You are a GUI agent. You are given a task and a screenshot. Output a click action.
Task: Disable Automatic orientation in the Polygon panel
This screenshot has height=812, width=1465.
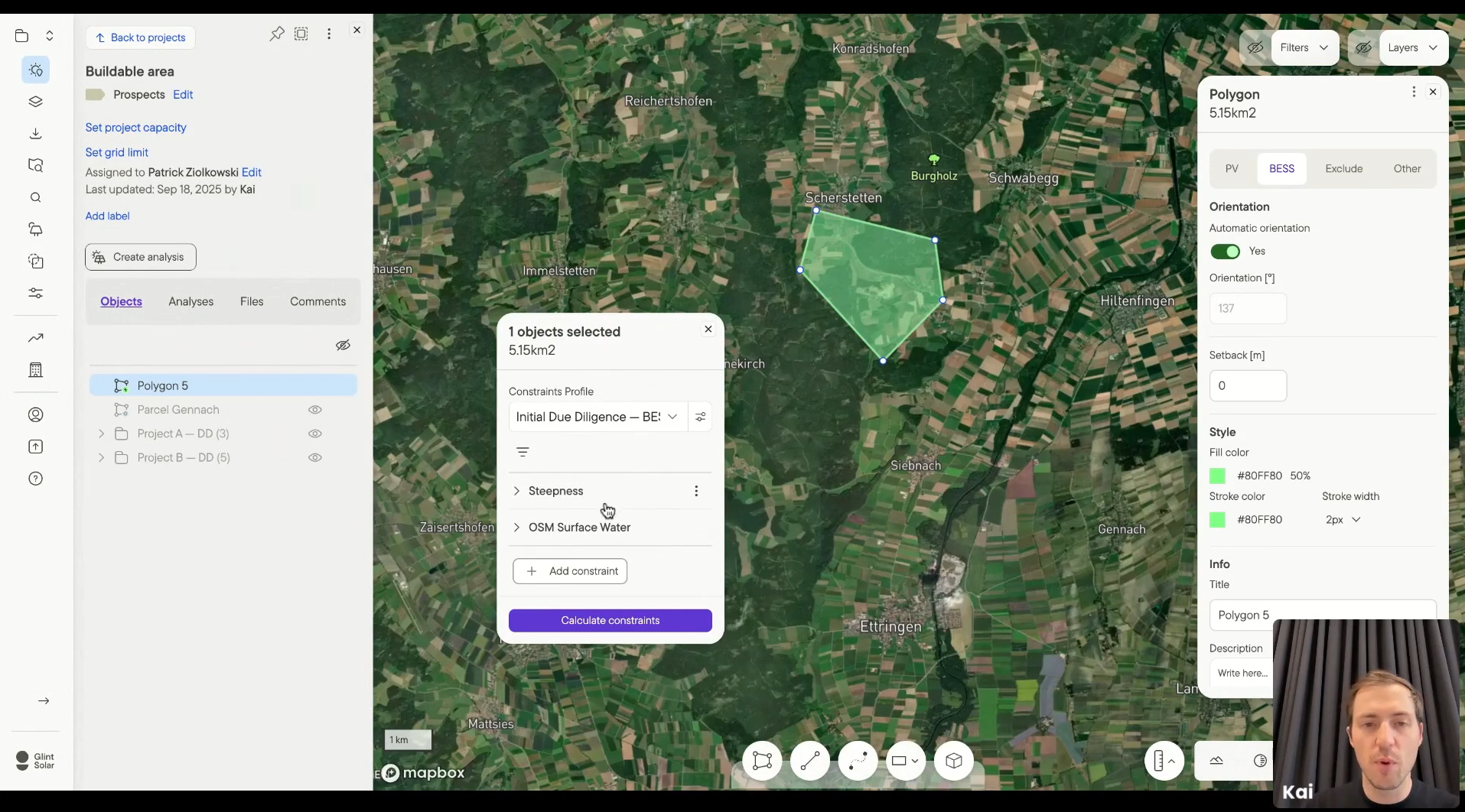tap(1225, 251)
